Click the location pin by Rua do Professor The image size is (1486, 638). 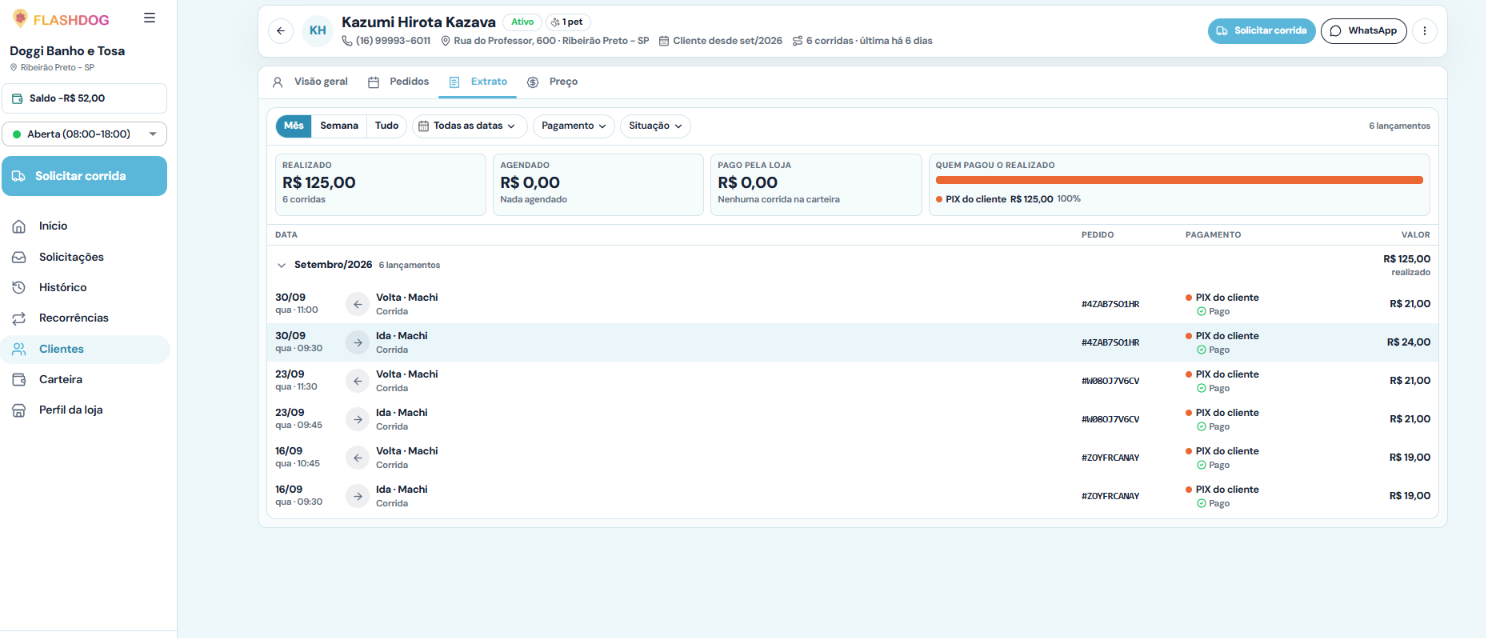click(x=446, y=41)
